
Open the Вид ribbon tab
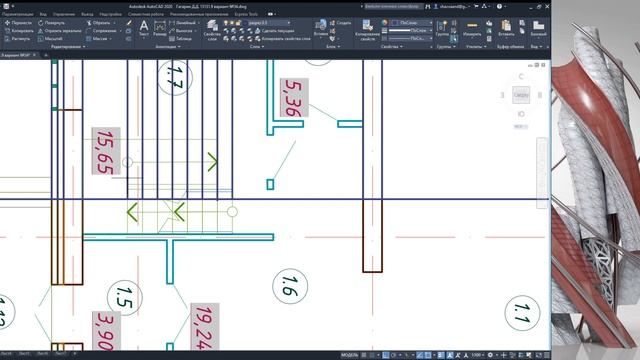[43, 14]
